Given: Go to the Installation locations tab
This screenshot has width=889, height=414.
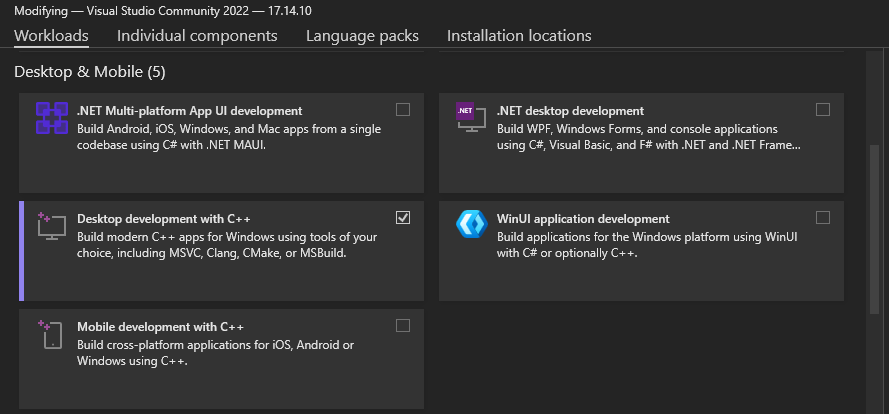Looking at the screenshot, I should [519, 36].
